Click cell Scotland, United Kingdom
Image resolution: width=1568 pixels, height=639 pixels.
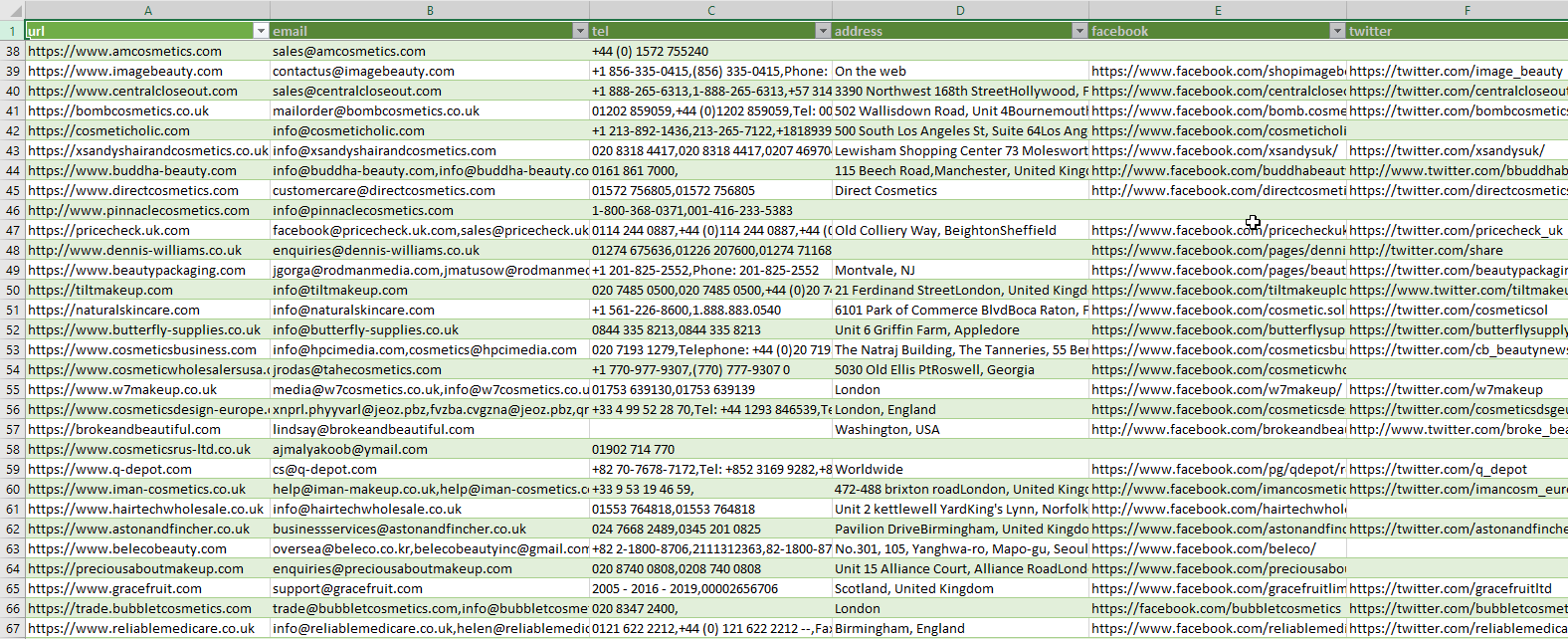click(960, 588)
